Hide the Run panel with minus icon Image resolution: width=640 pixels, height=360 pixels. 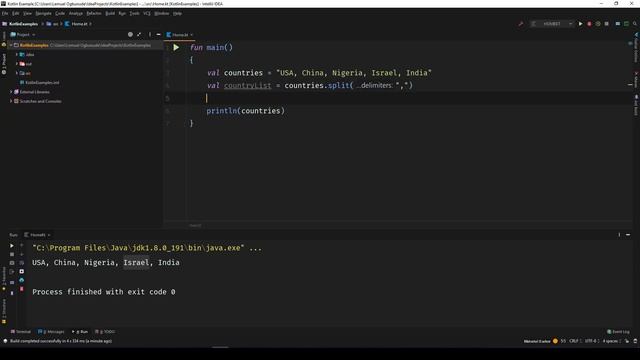[628, 235]
